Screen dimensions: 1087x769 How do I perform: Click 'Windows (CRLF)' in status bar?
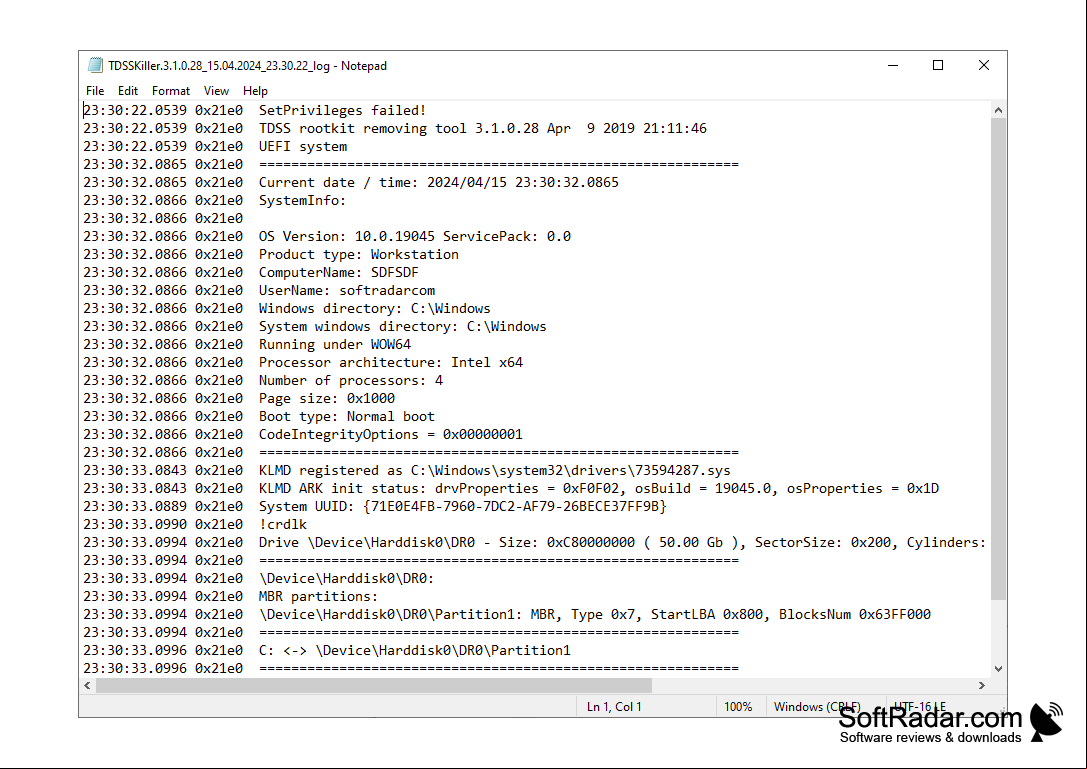pyautogui.click(x=817, y=707)
